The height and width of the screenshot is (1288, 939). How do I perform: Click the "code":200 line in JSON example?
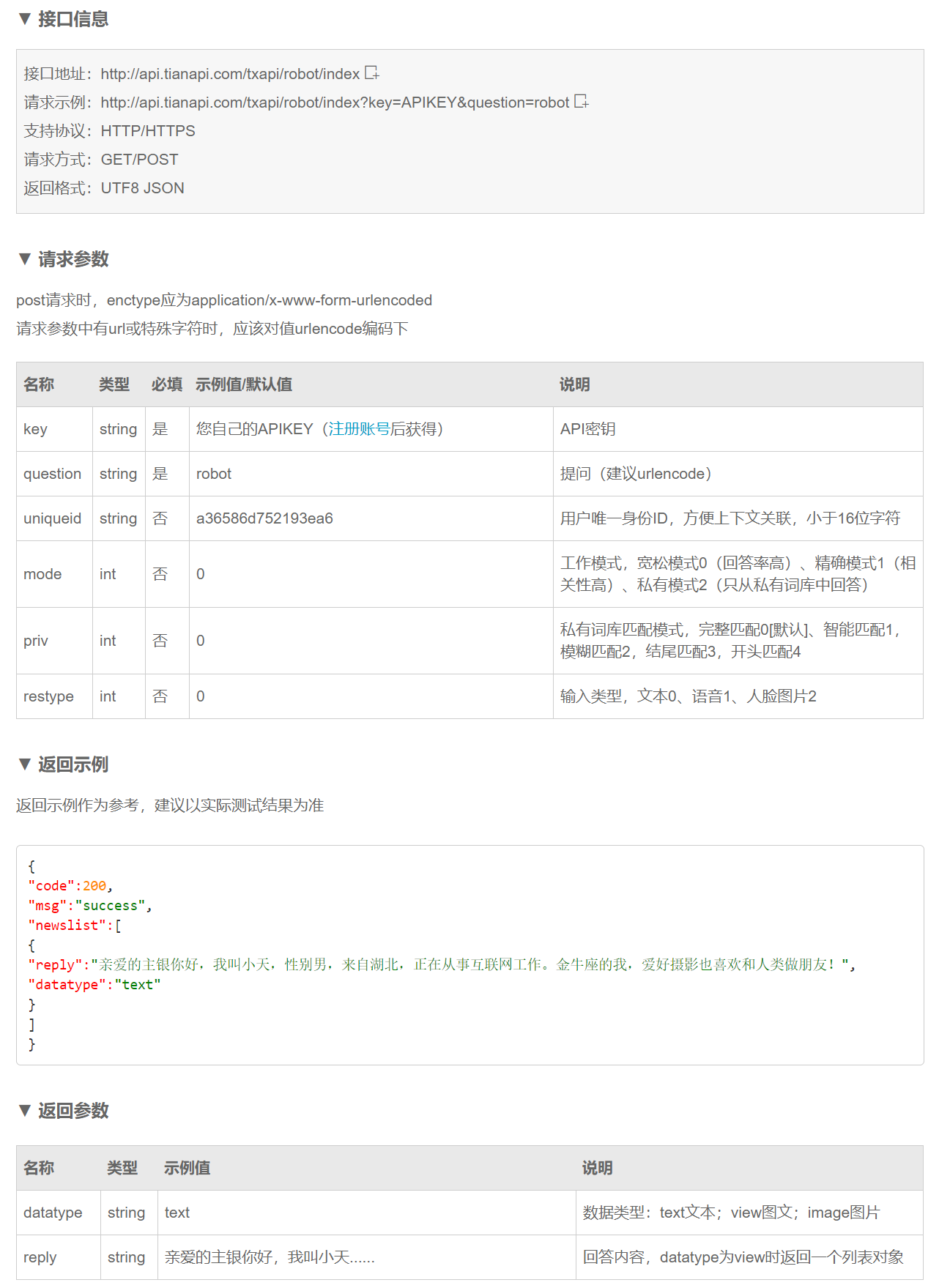click(x=70, y=886)
